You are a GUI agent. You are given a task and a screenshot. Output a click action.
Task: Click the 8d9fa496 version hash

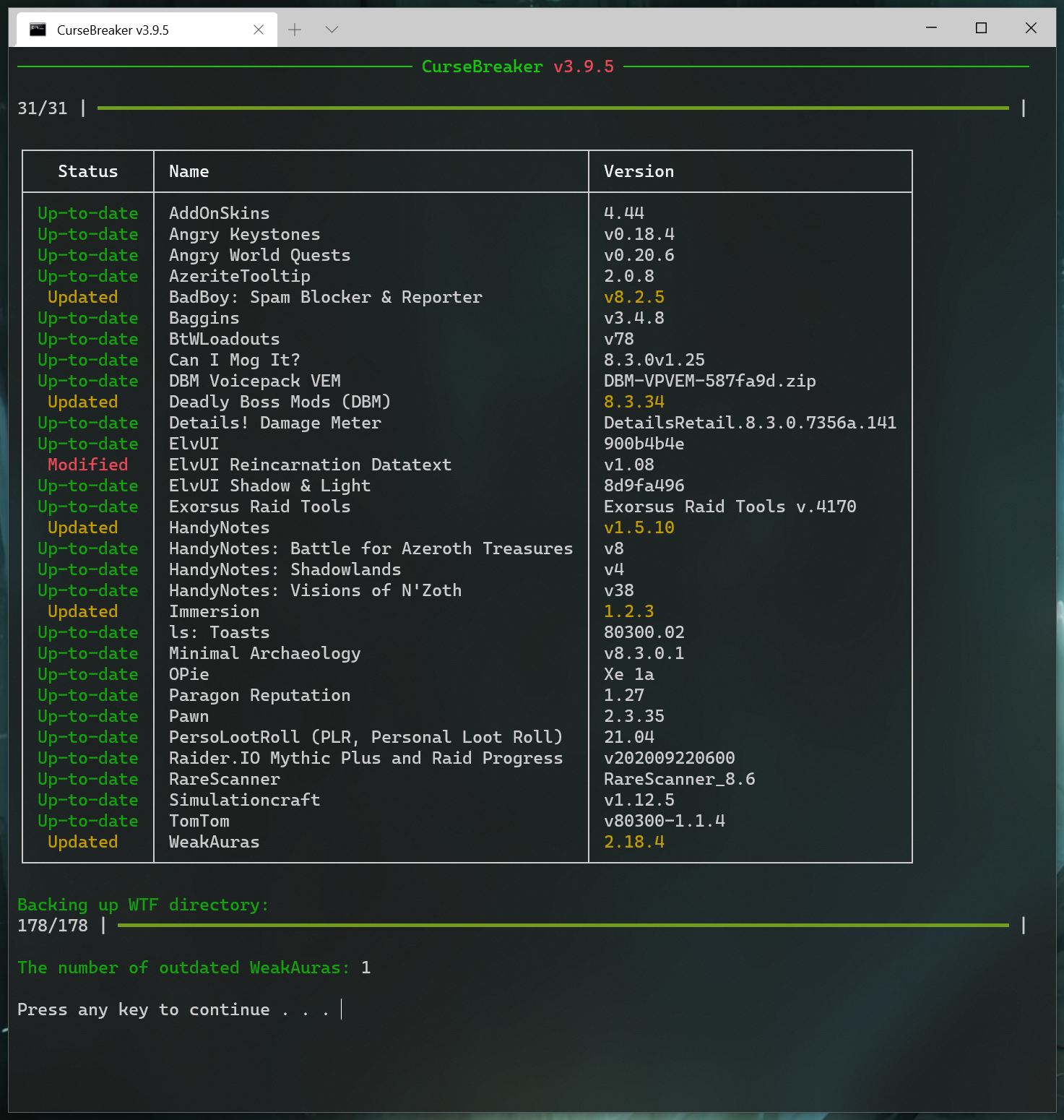coord(644,486)
